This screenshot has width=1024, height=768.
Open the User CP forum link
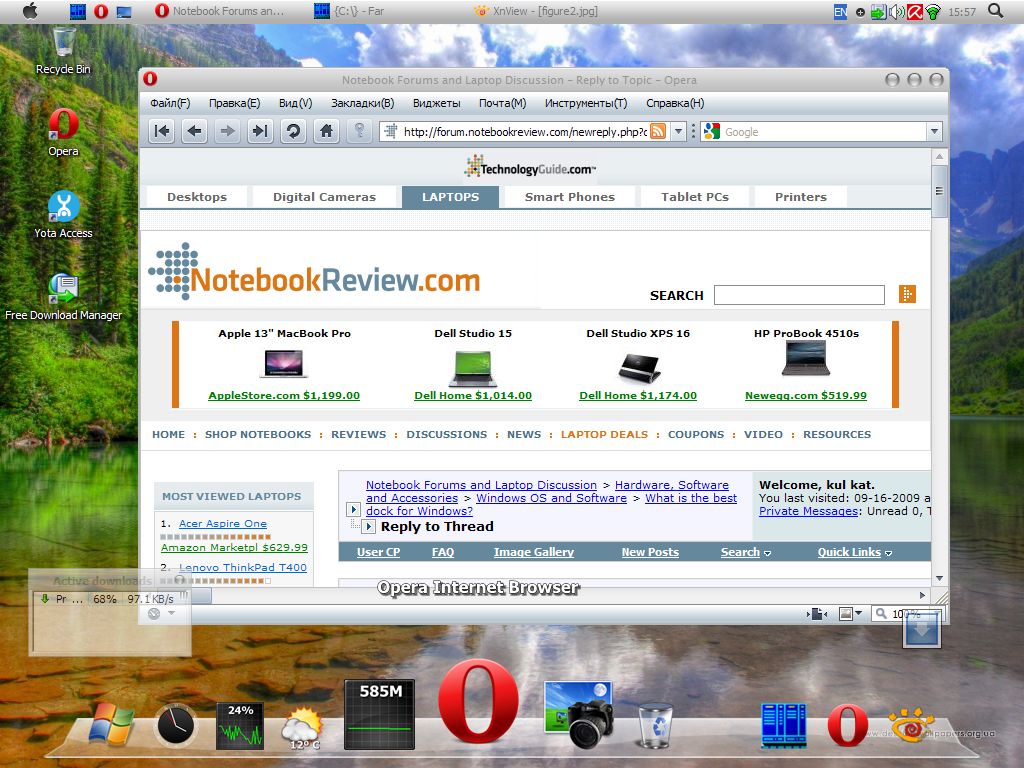pyautogui.click(x=378, y=552)
